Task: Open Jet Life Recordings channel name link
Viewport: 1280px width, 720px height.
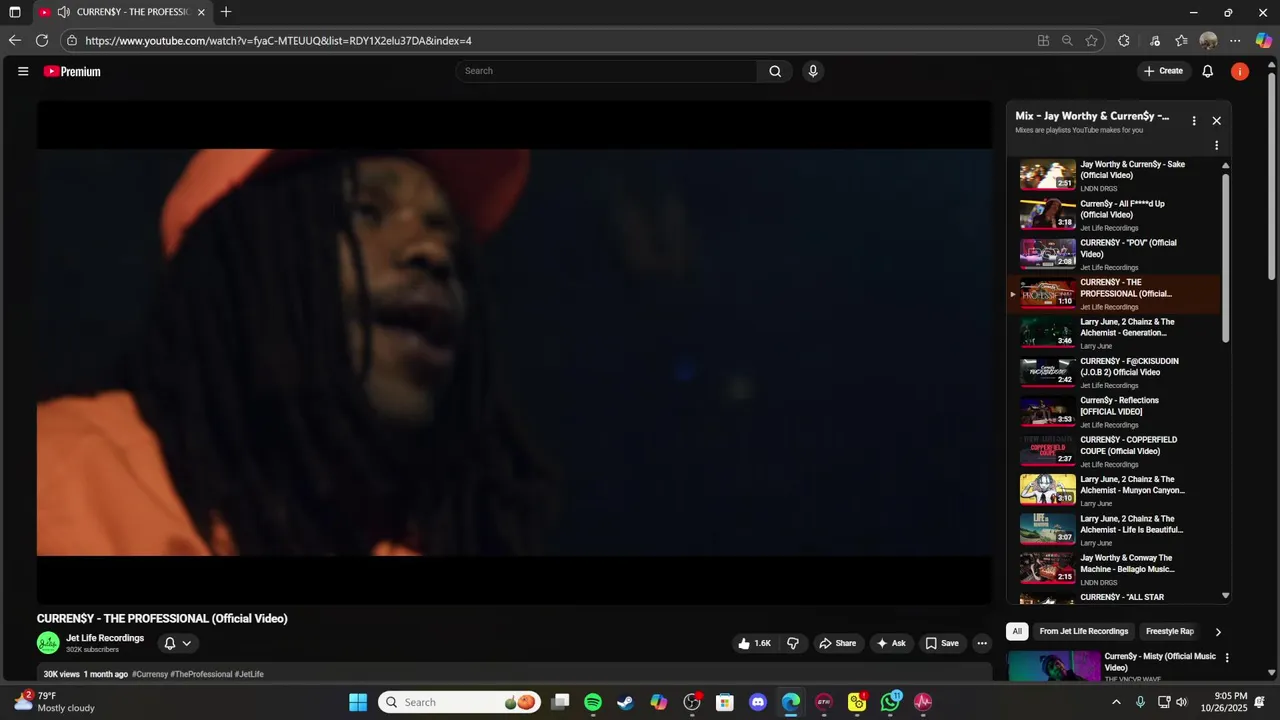Action: tap(105, 638)
